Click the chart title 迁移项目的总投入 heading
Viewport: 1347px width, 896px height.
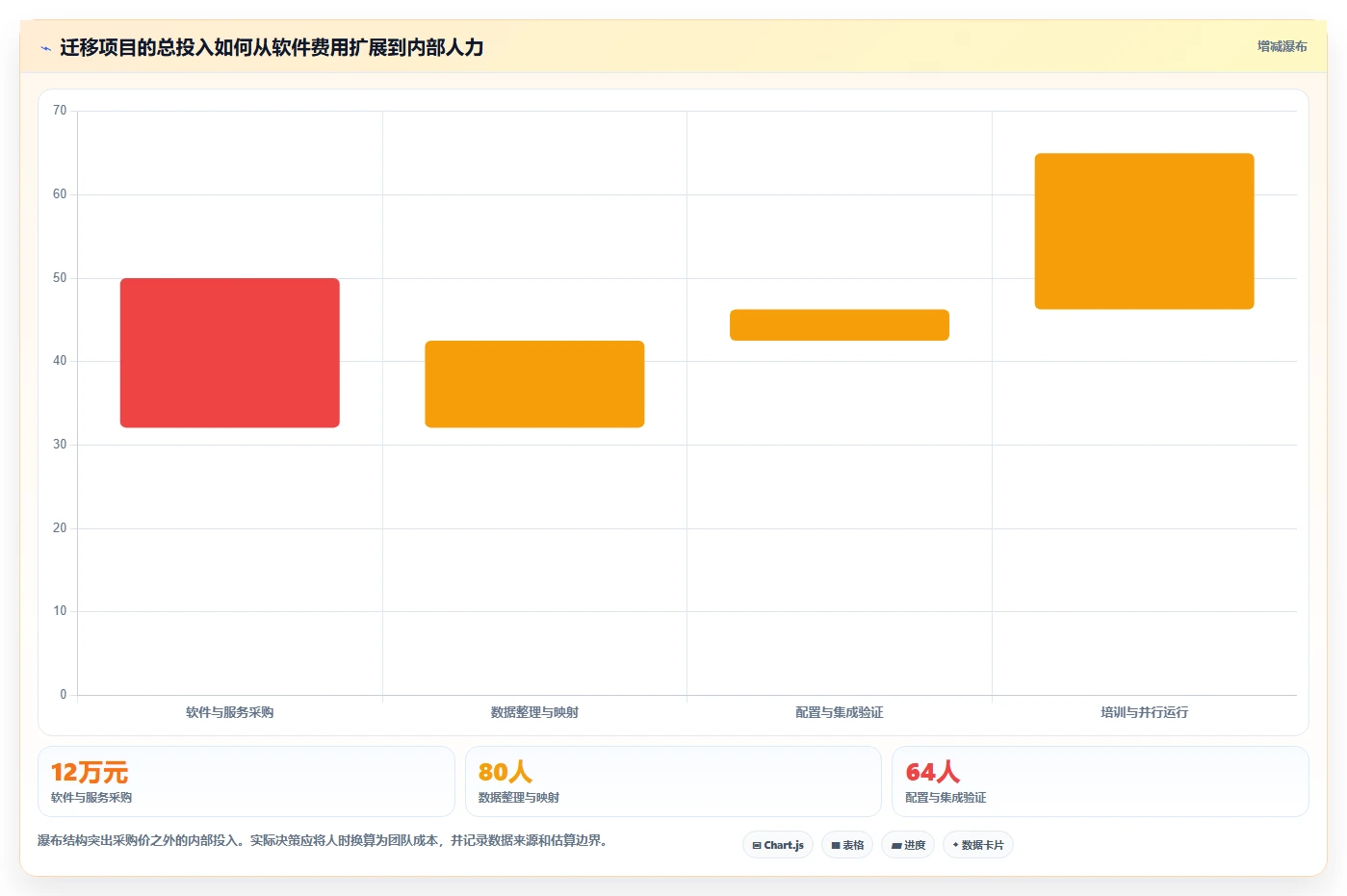272,47
